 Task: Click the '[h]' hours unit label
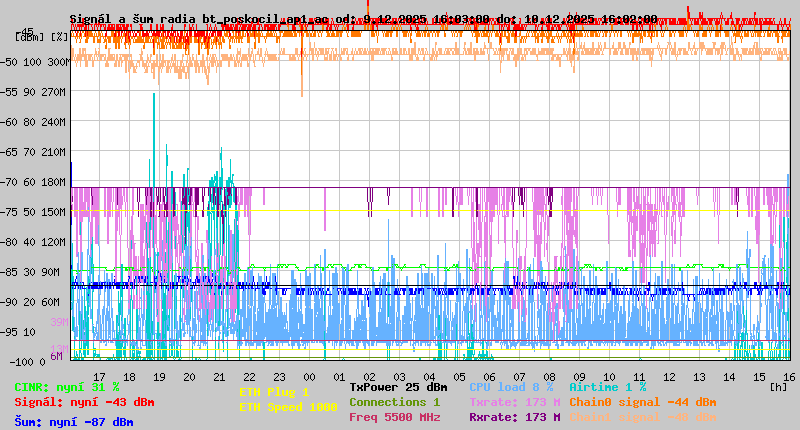pos(779,387)
